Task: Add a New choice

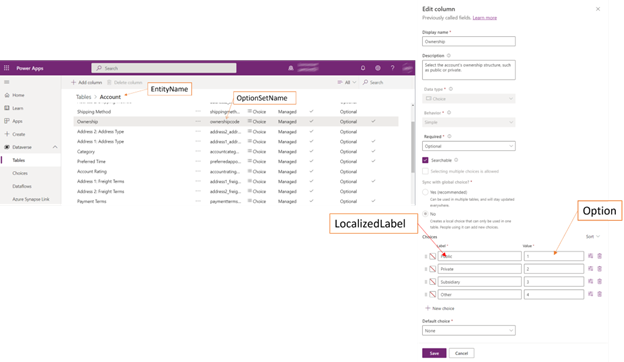Action: point(440,308)
